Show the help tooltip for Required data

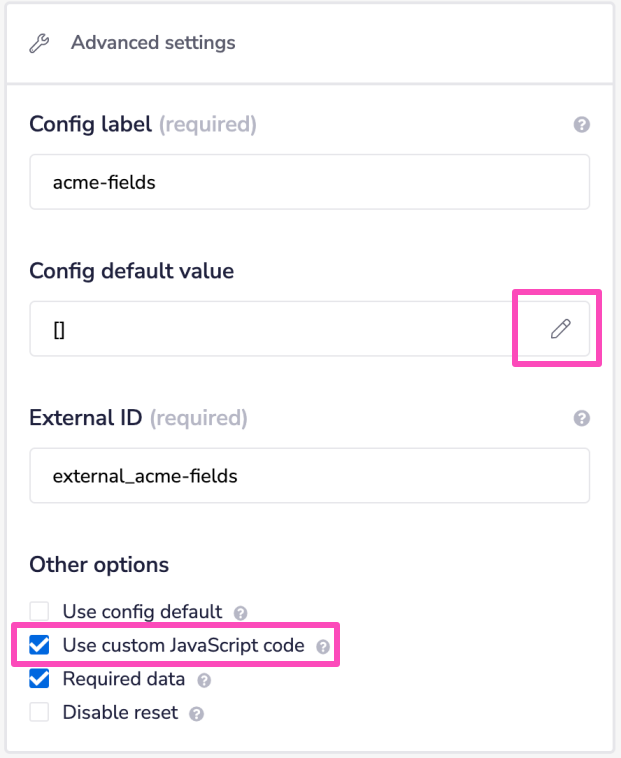204,680
